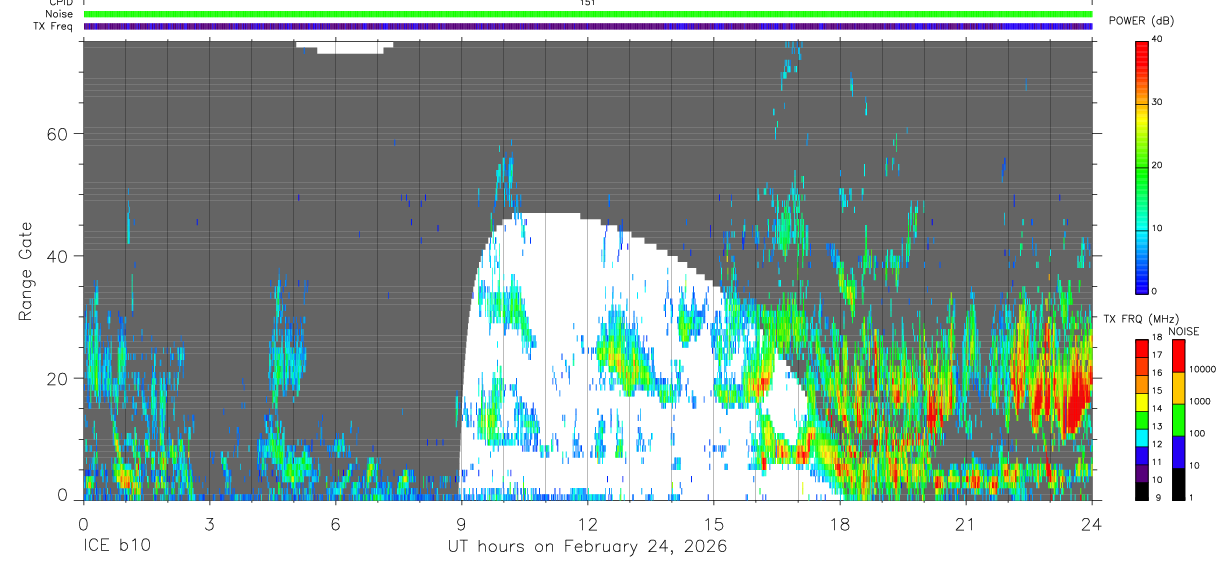The image size is (1228, 567).
Task: Click the 10 tick on POWER scale
Action: (1159, 229)
